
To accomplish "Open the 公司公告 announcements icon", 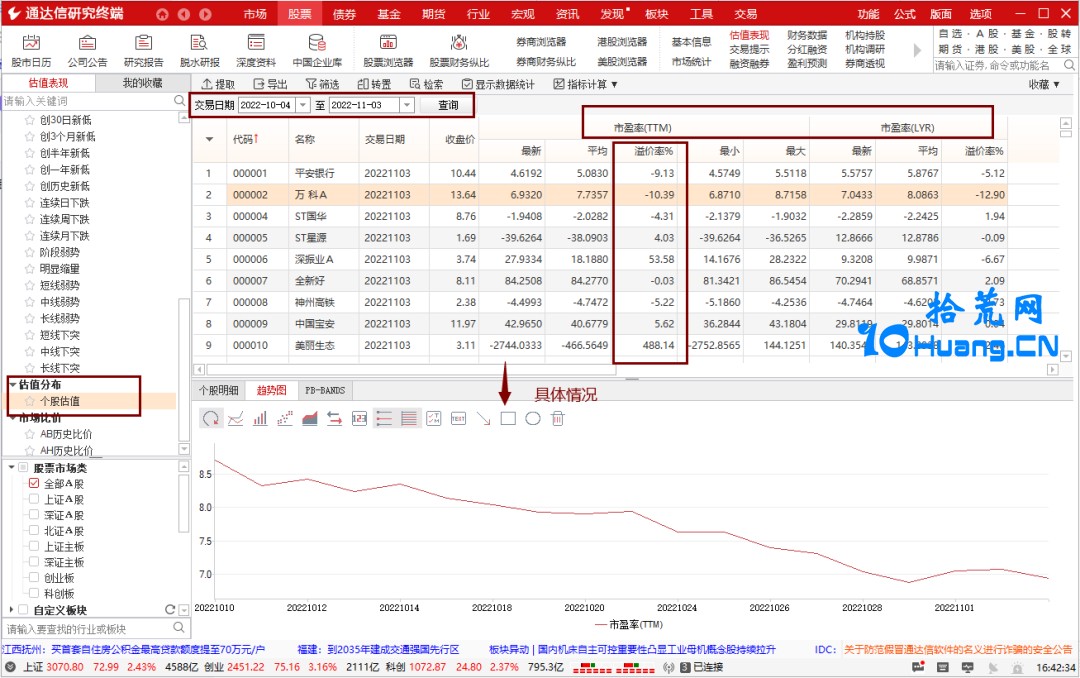I will point(87,43).
